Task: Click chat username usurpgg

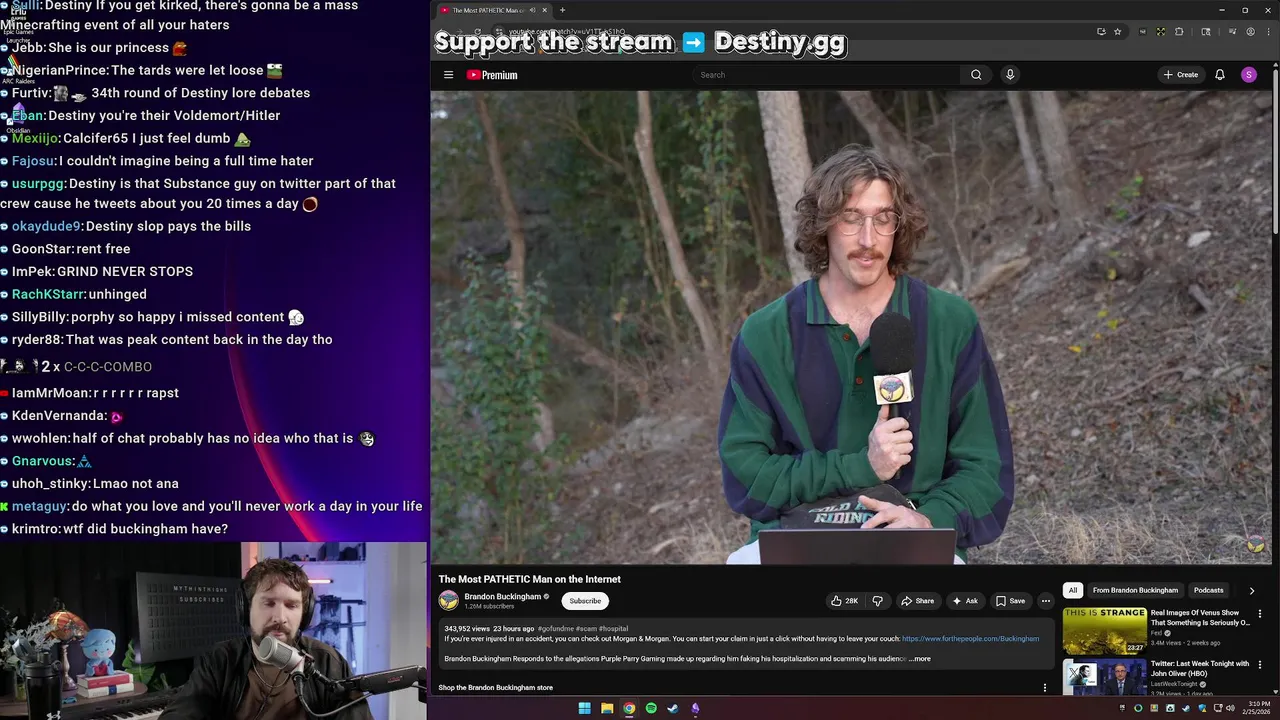Action: pos(38,184)
